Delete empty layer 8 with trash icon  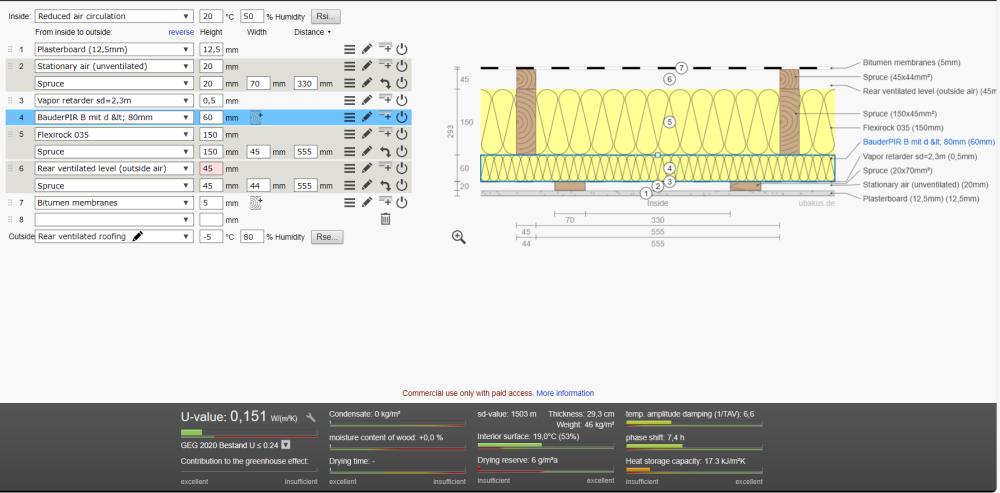click(385, 219)
